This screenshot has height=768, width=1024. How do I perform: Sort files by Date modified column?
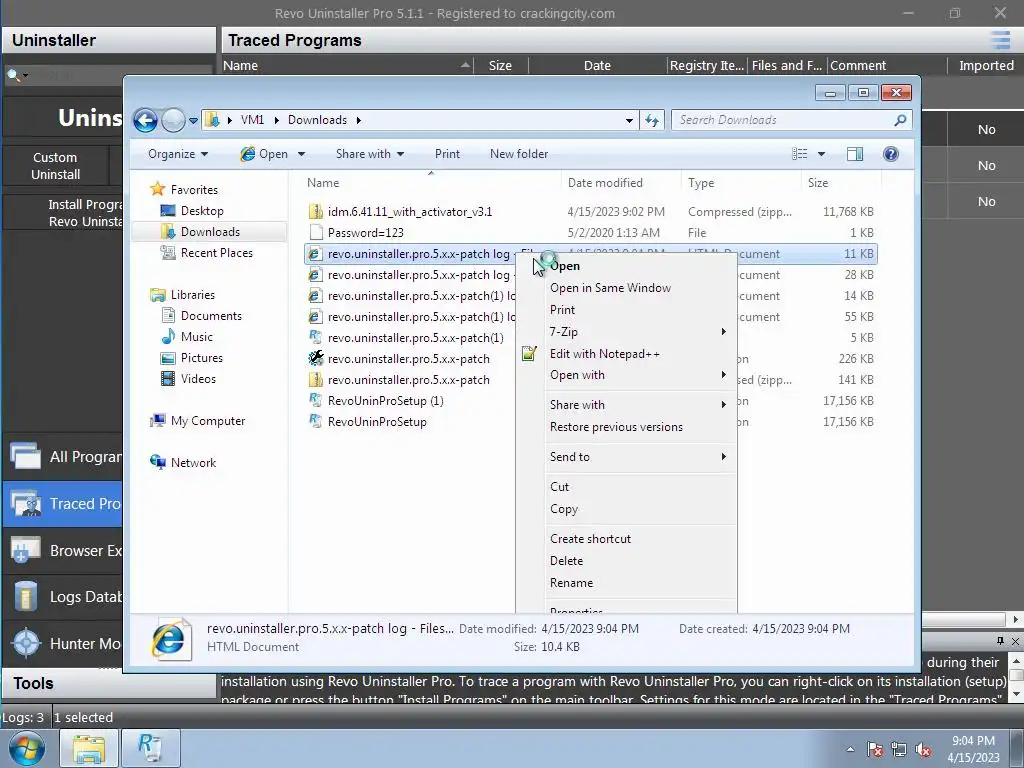point(620,183)
